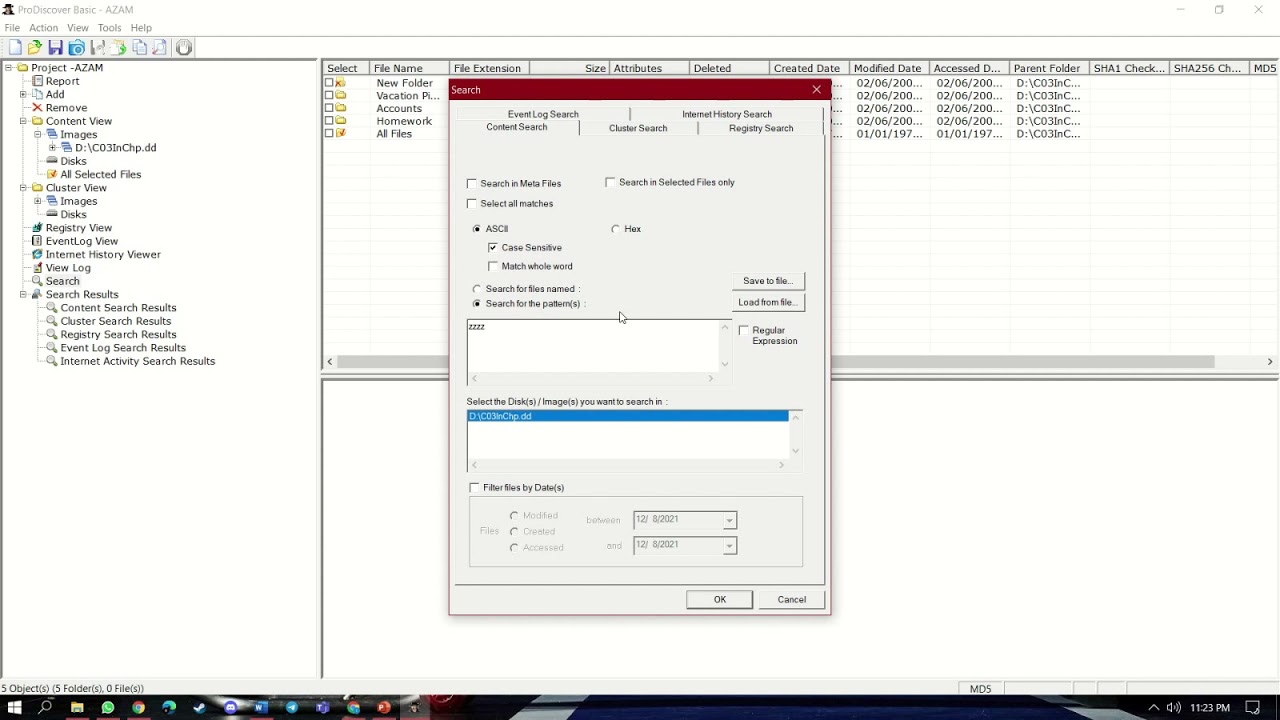1280x720 pixels.
Task: Select the Search node in the tree
Action: (62, 281)
